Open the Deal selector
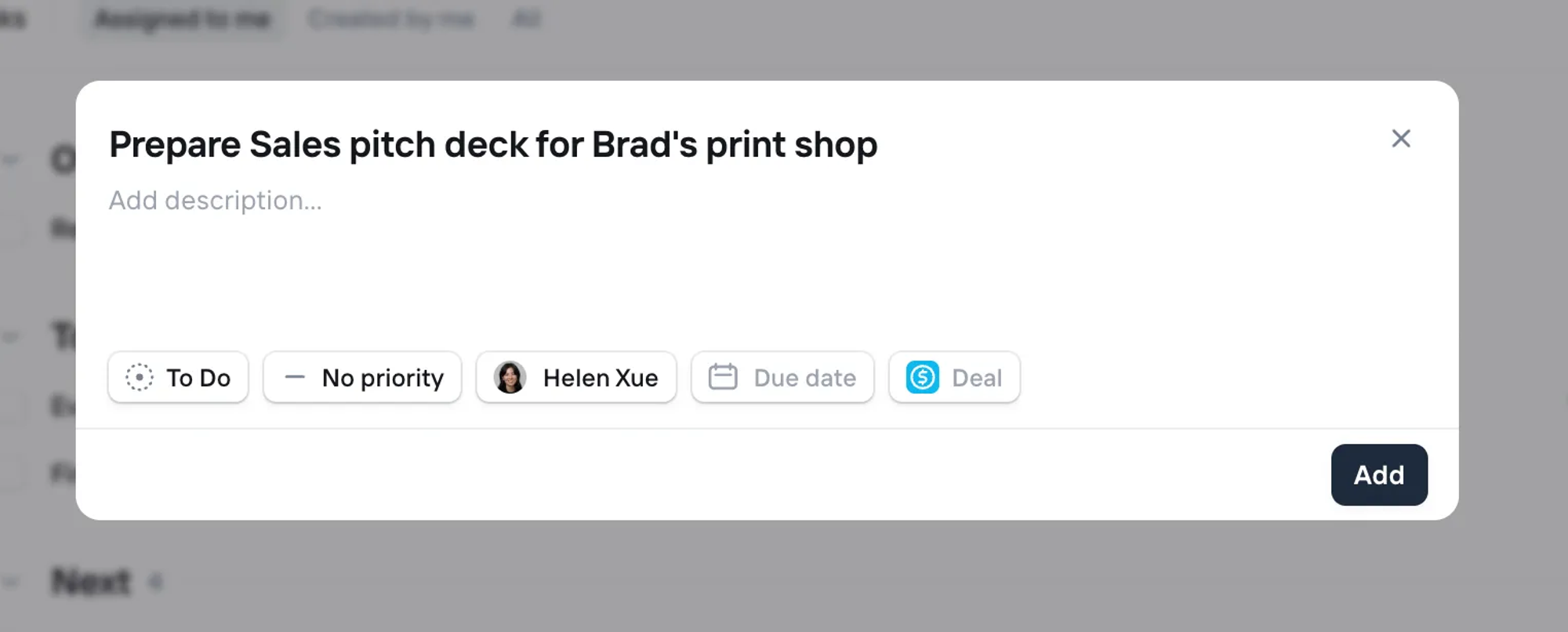Screen dimensions: 1568x632 click(x=954, y=377)
